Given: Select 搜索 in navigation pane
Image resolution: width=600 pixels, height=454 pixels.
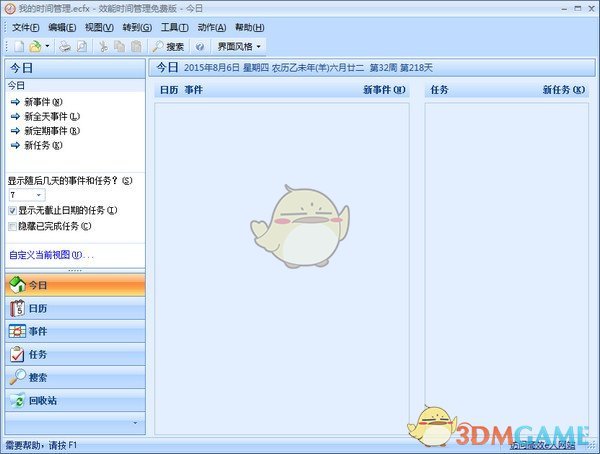Looking at the screenshot, I should 75,377.
